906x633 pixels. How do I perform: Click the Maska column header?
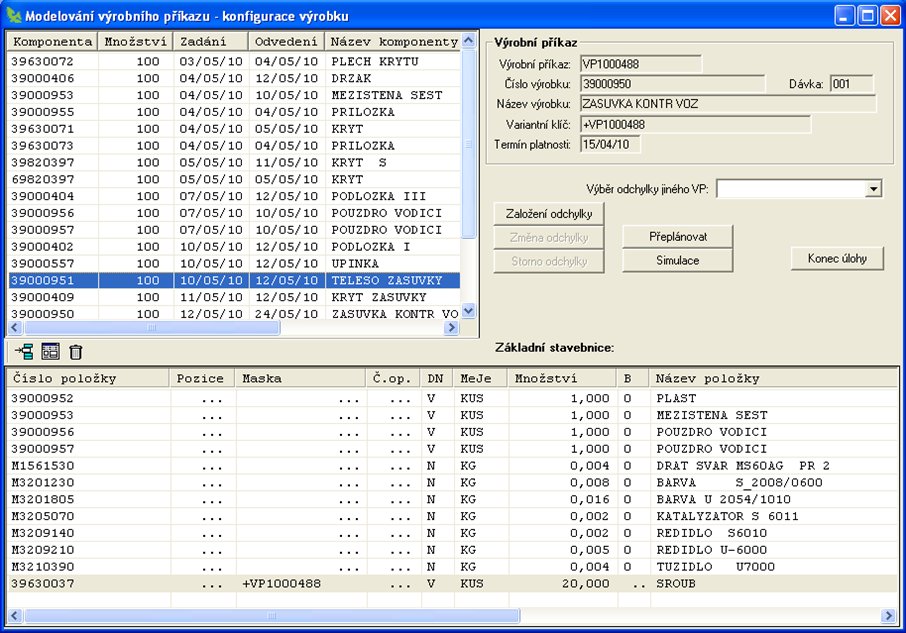tap(300, 378)
